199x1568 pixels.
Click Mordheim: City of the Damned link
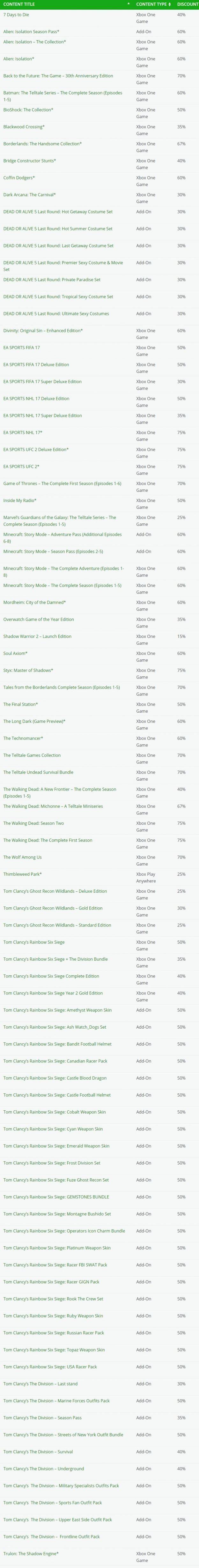coord(35,602)
